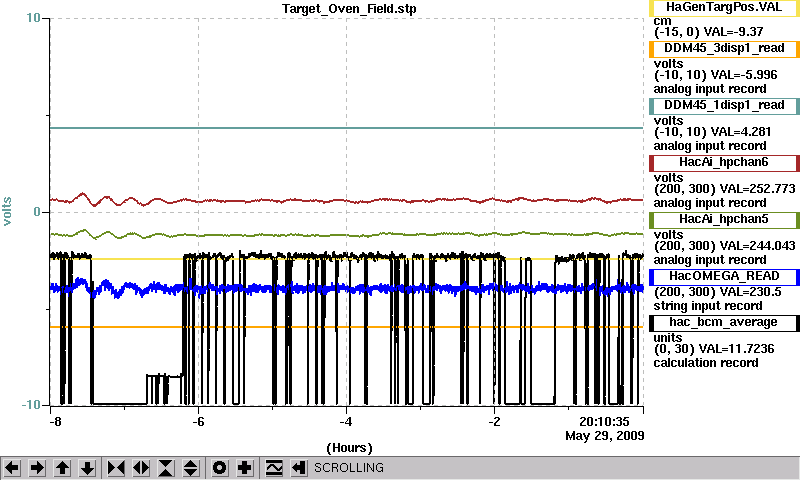The image size is (800, 480).
Task: Click the VAL=-9.37 readout
Action: coord(733,32)
